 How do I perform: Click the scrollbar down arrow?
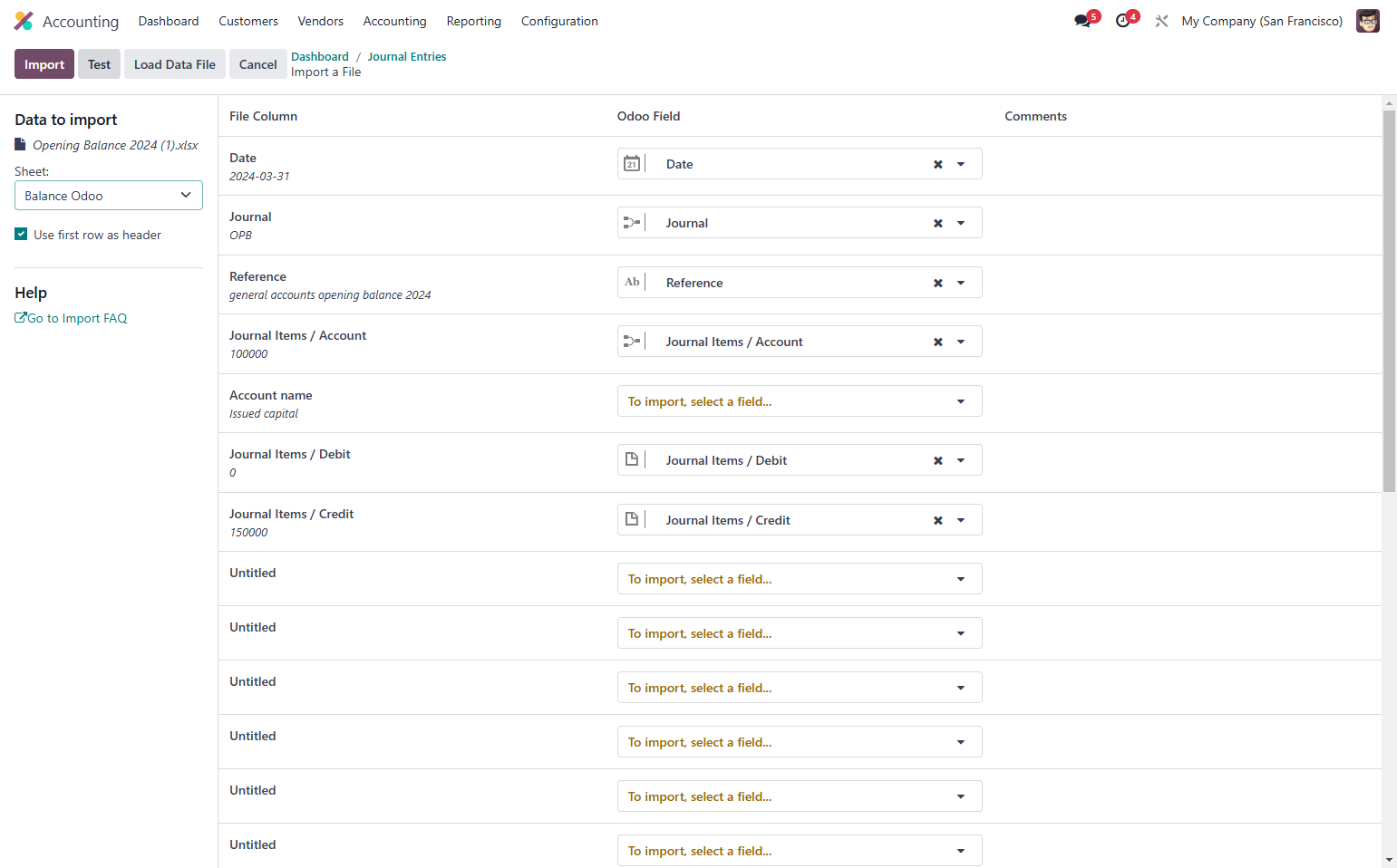tap(1389, 860)
